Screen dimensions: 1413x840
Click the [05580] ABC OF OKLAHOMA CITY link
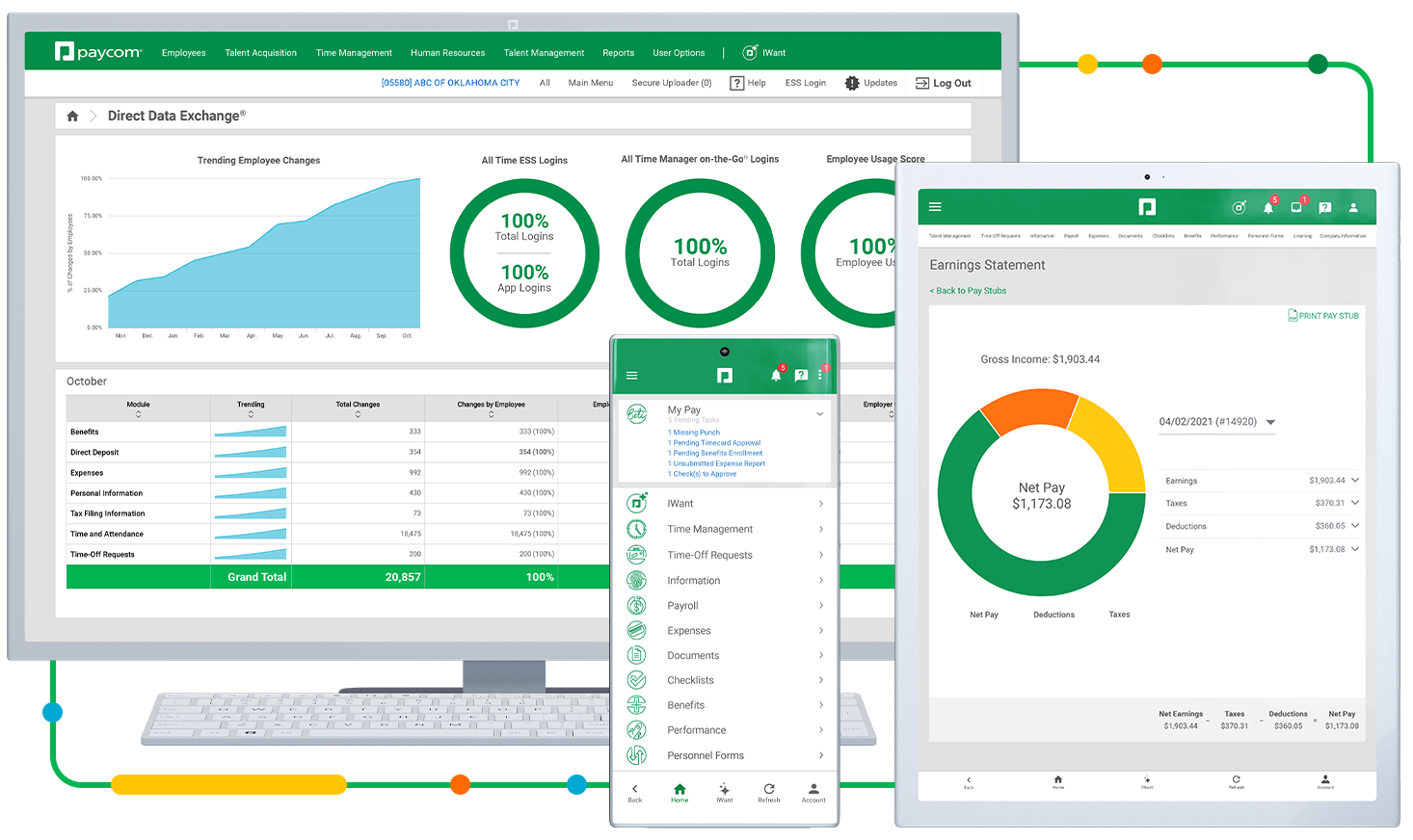point(450,83)
